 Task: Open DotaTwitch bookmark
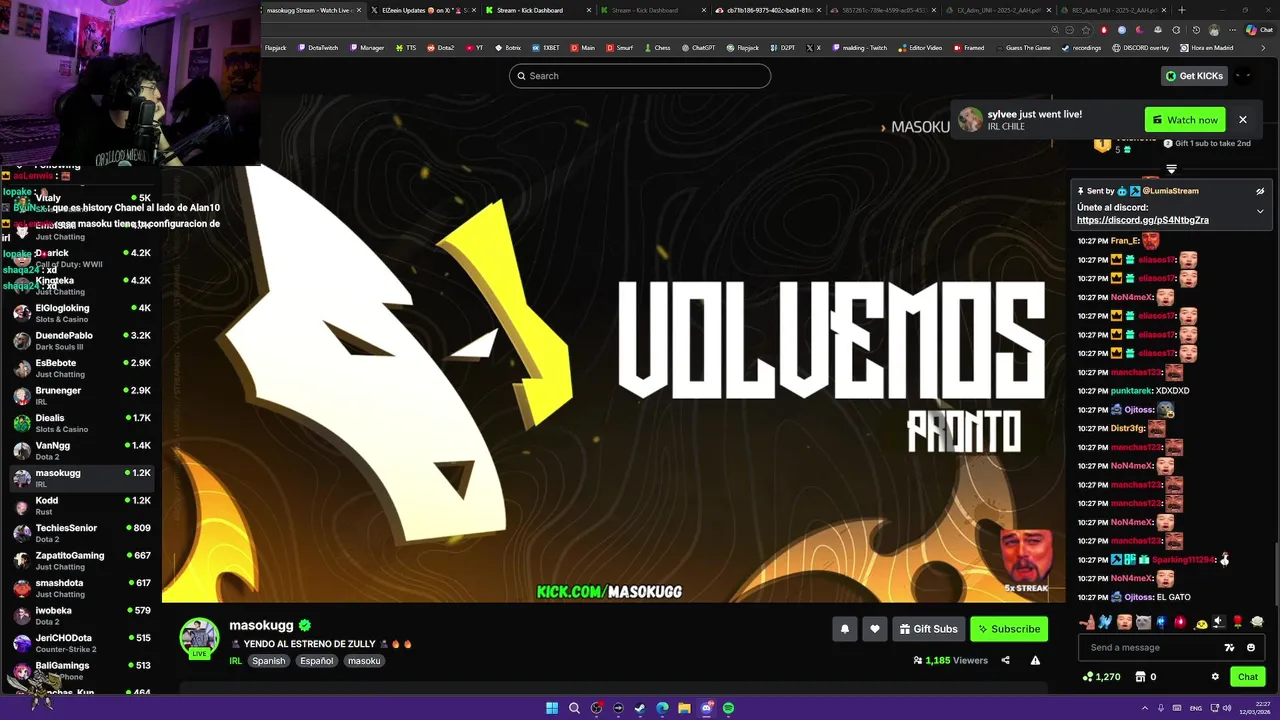point(318,48)
